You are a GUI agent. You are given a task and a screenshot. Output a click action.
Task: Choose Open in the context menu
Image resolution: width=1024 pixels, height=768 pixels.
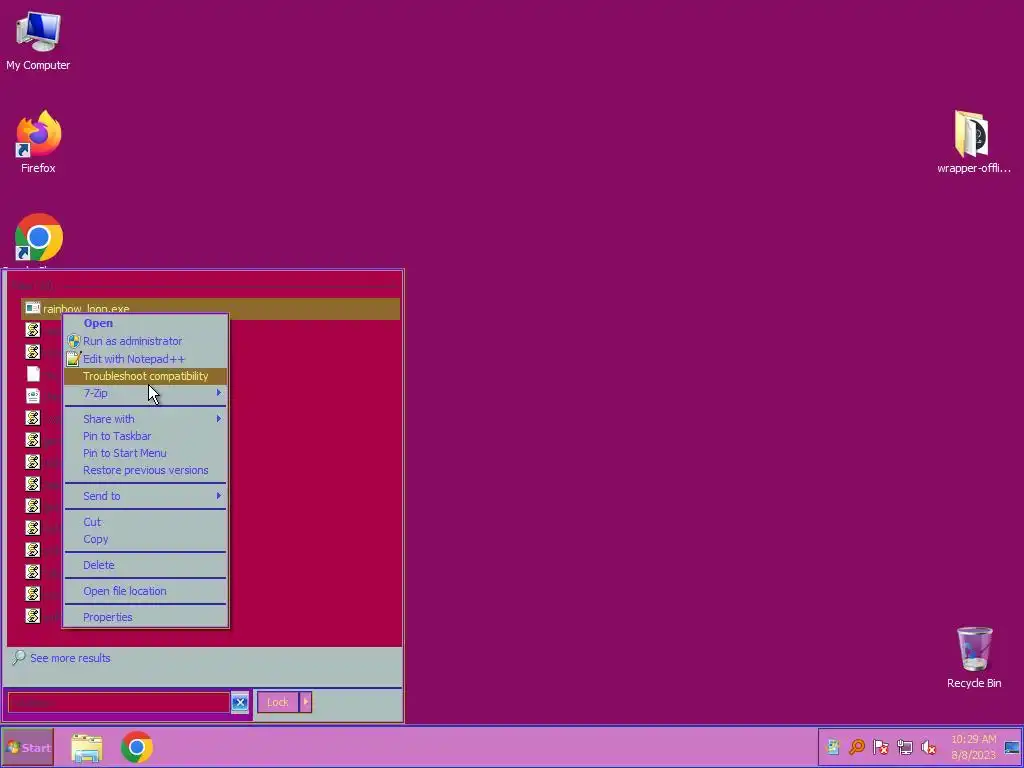click(146, 323)
